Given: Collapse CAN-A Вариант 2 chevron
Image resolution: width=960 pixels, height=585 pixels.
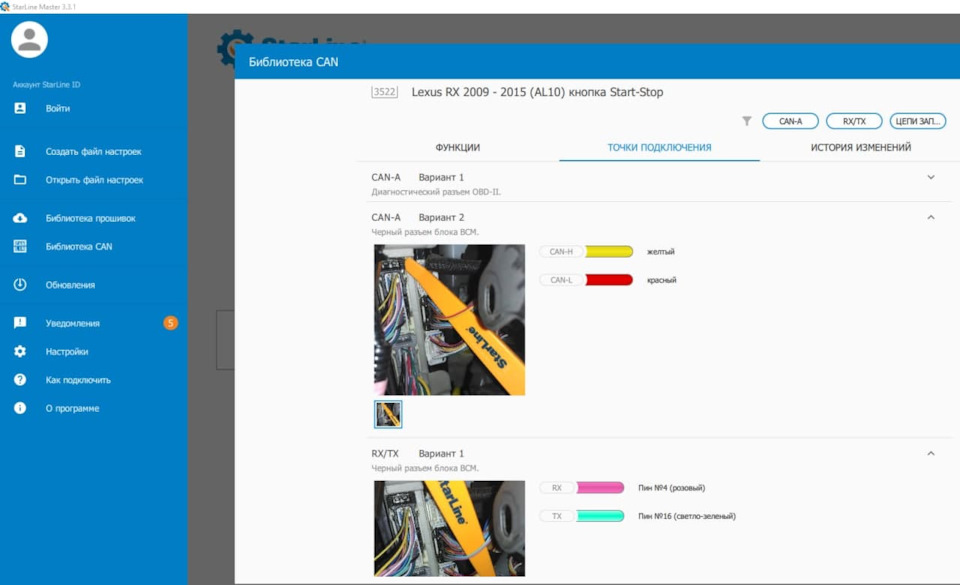Looking at the screenshot, I should (931, 217).
